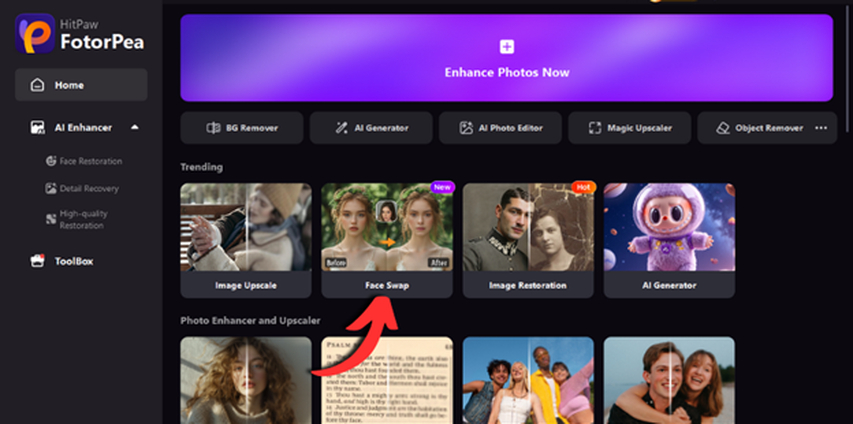Open the Home sidebar item
Viewport: 853px width, 424px height.
(x=81, y=85)
